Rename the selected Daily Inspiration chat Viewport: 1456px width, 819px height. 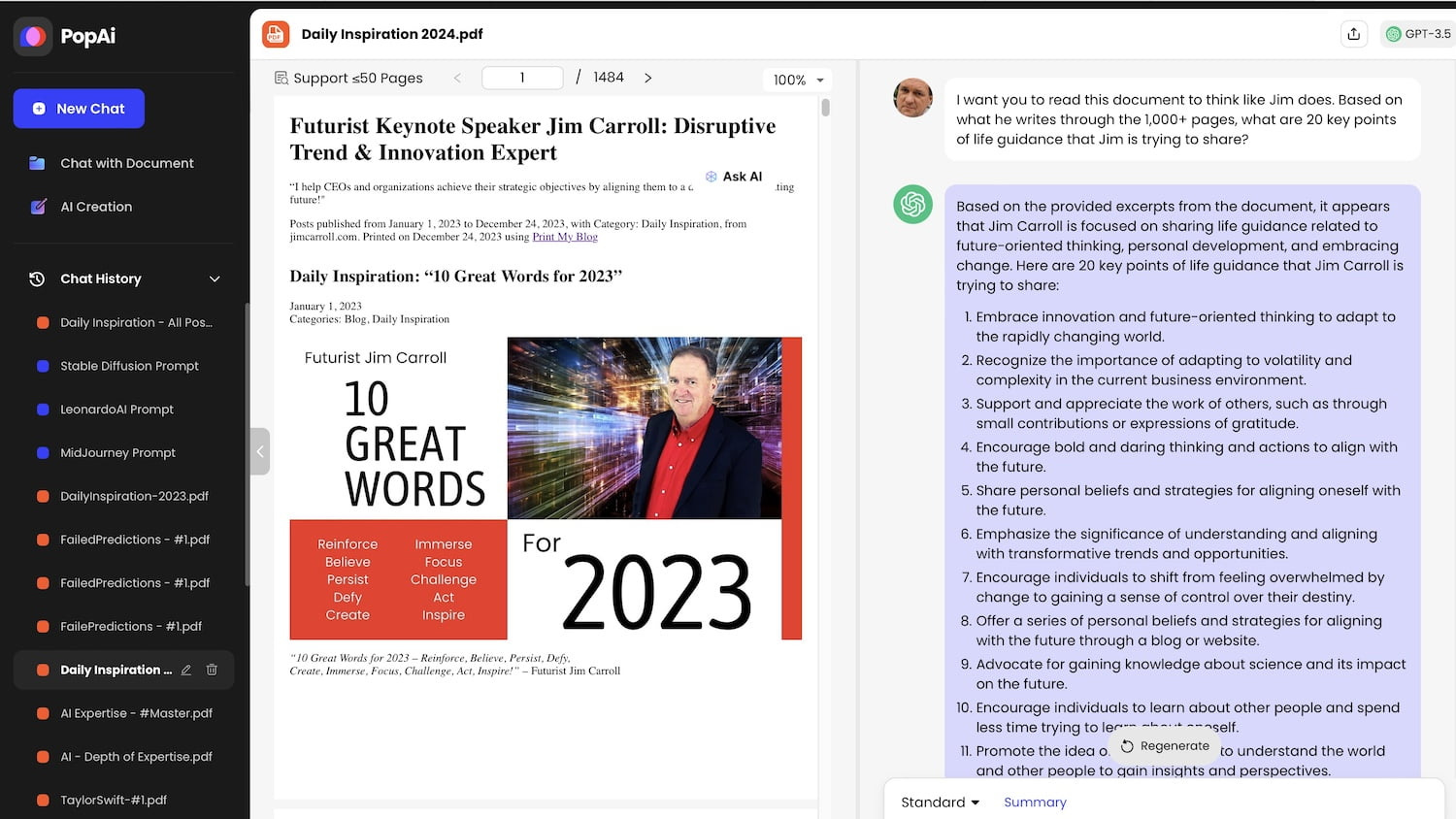[x=186, y=670]
